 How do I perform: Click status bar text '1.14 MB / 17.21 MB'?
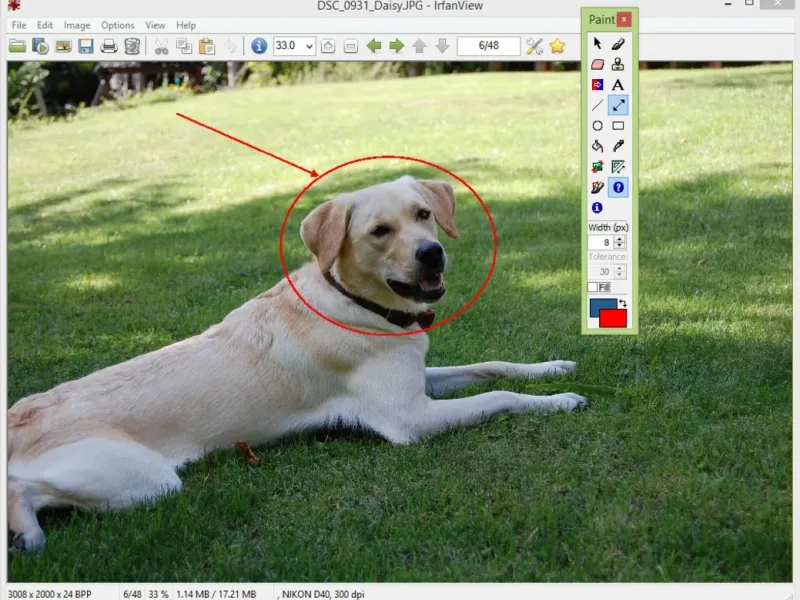(x=216, y=594)
